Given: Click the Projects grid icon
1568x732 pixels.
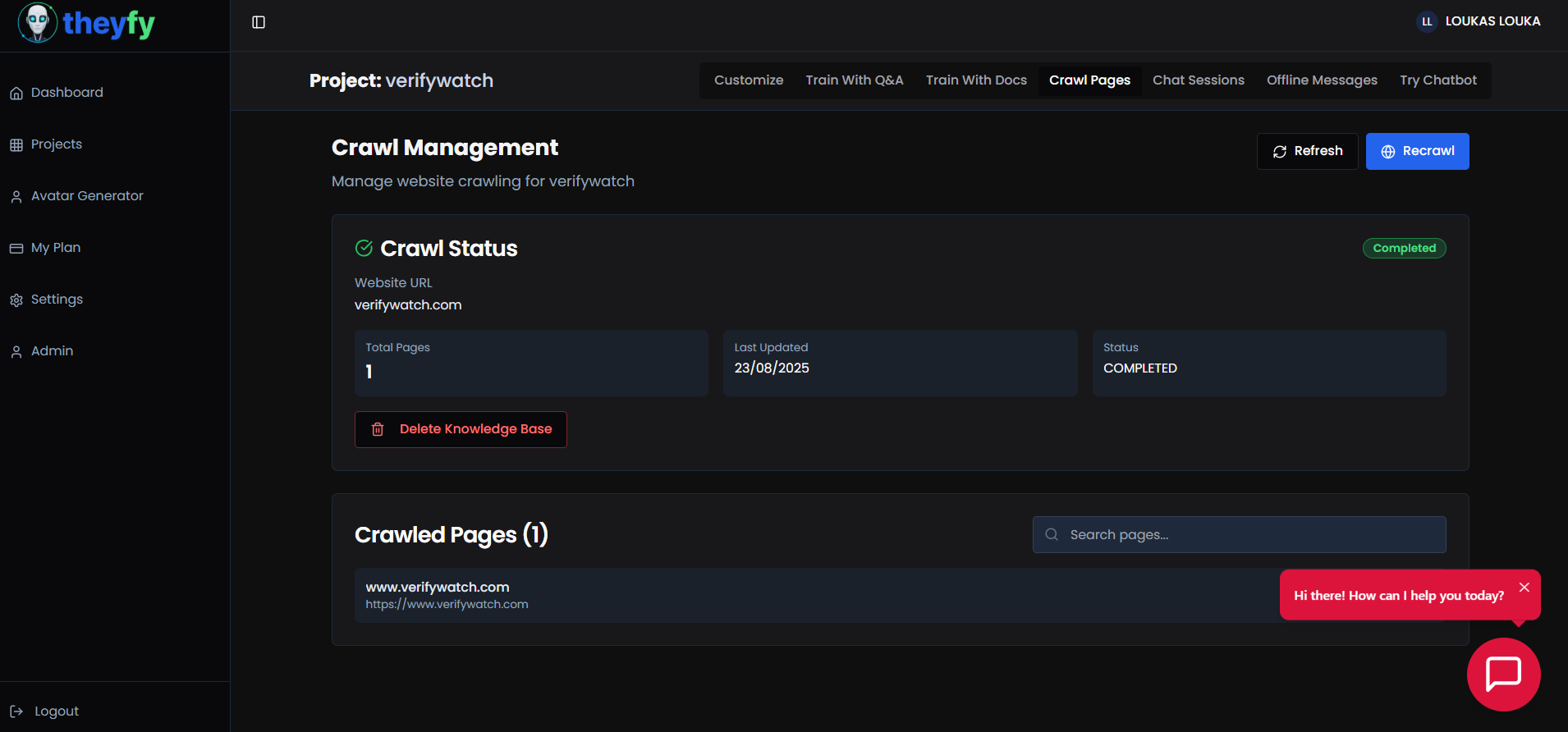Looking at the screenshot, I should (x=16, y=145).
